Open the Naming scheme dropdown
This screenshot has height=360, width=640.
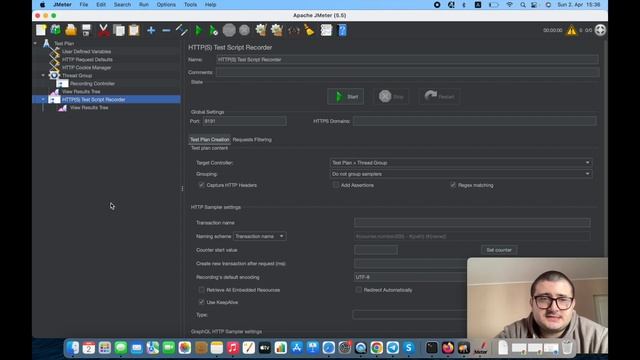click(x=260, y=236)
